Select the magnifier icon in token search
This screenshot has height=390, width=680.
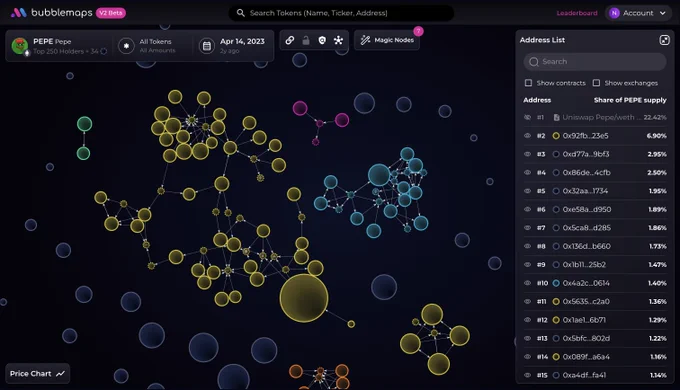pos(240,13)
